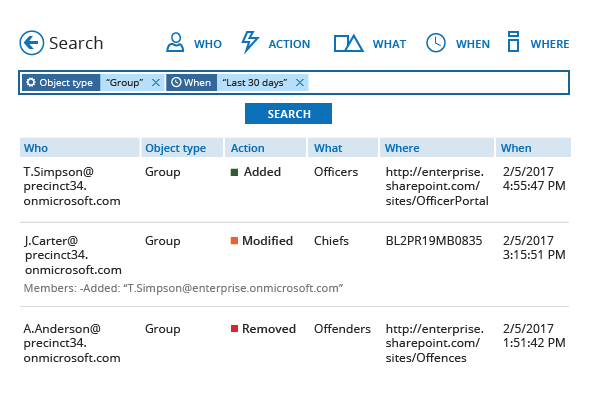Click Group object type in T.Simpson row

pos(163,172)
